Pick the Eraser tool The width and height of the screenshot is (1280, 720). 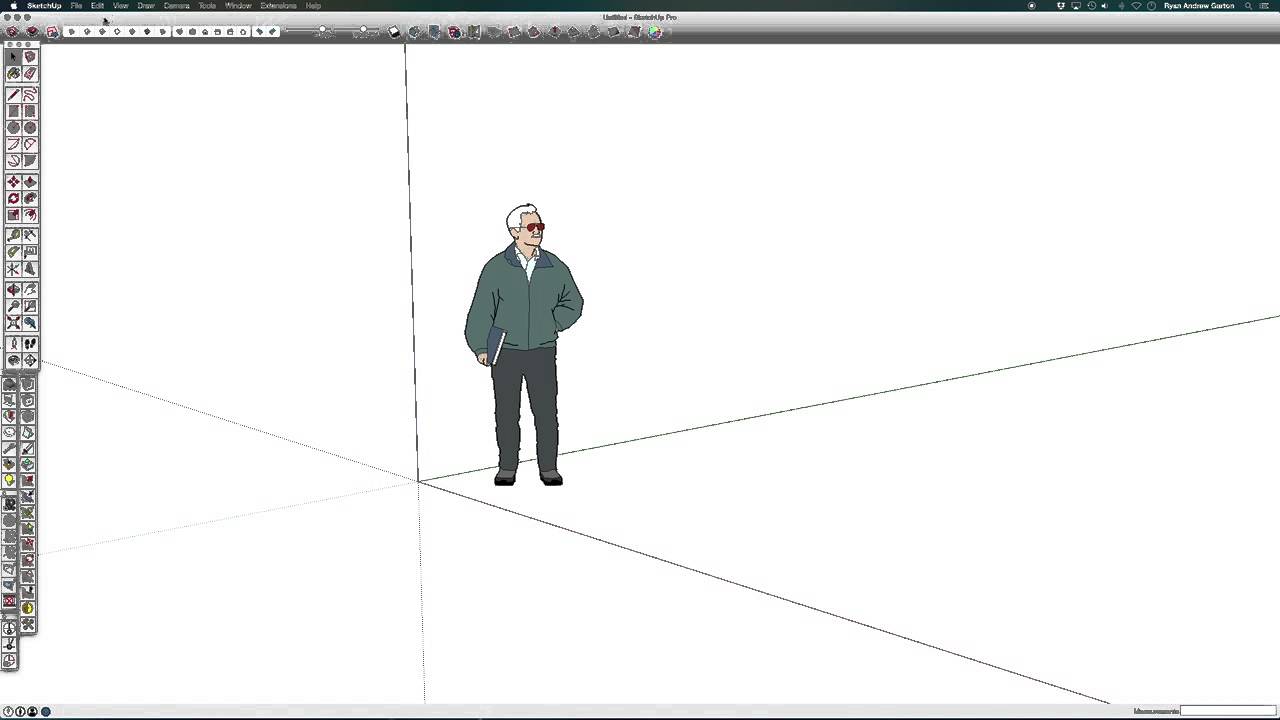pos(30,74)
